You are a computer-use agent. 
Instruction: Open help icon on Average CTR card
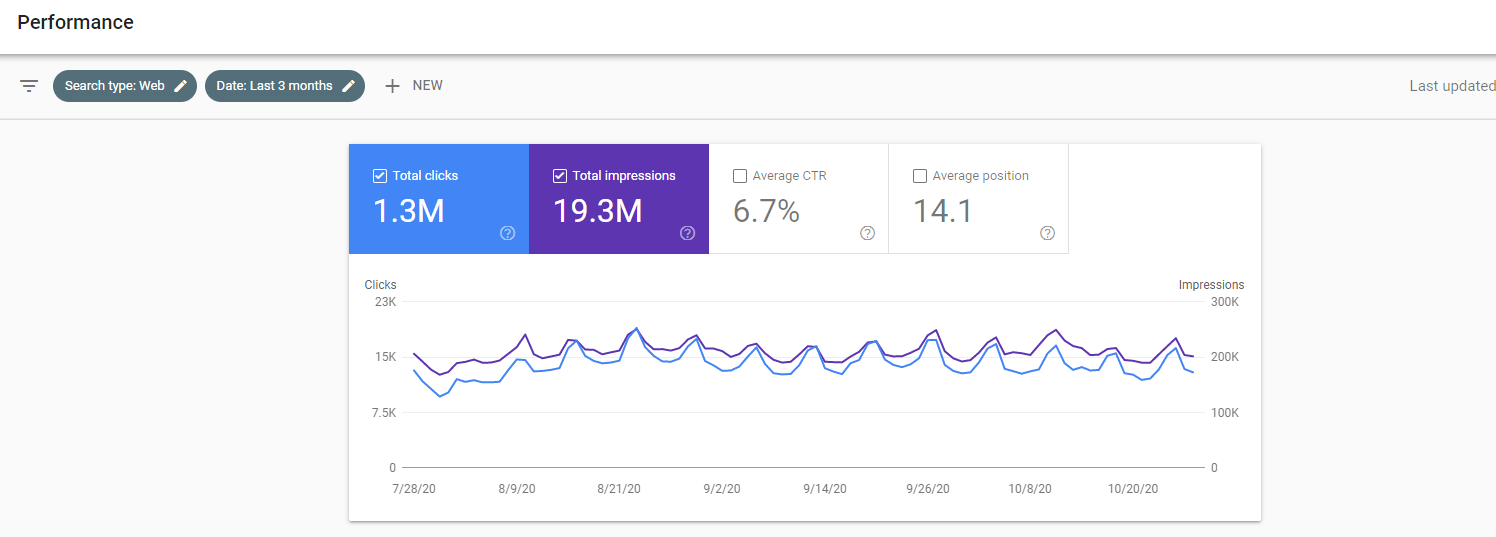click(x=867, y=233)
